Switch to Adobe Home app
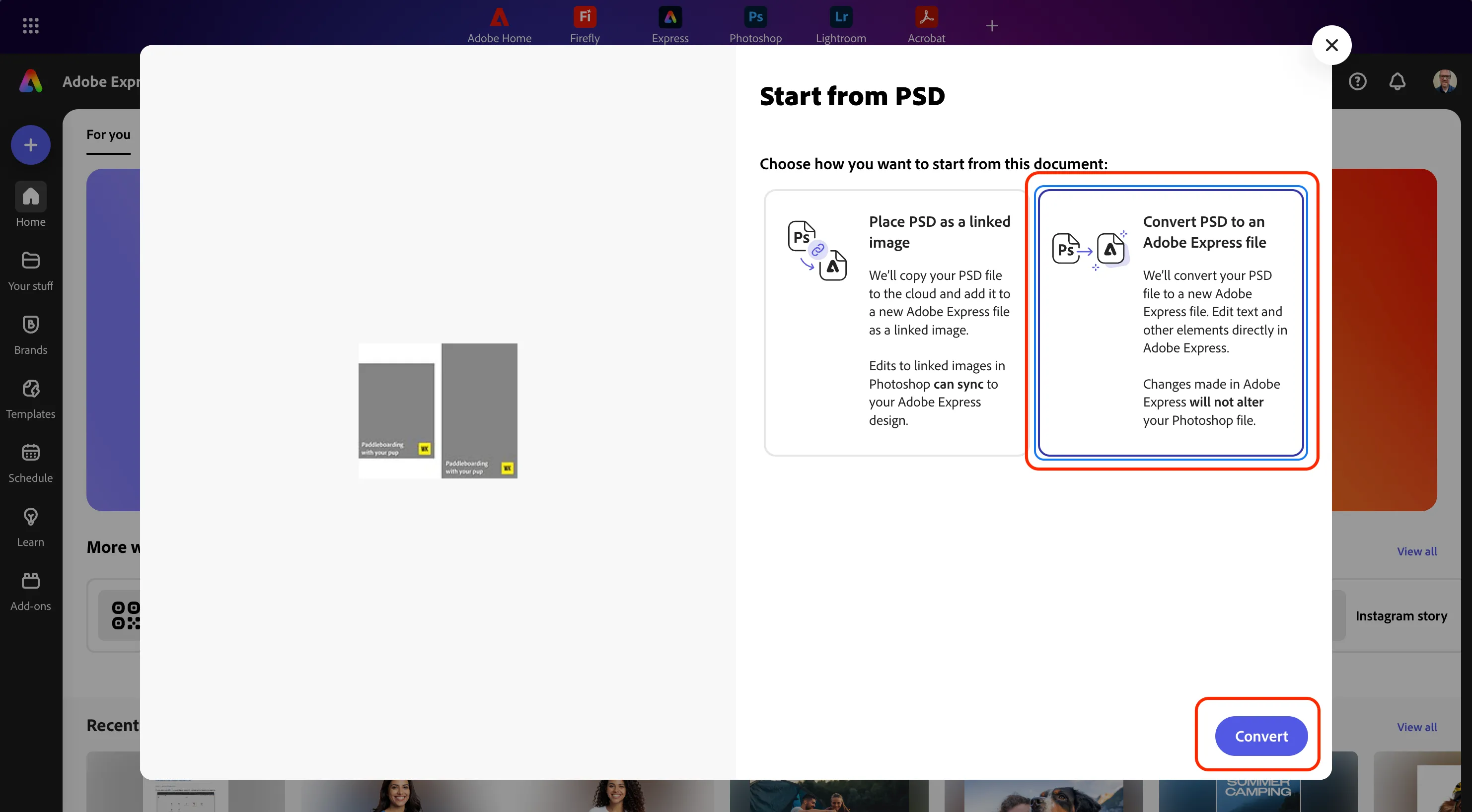 point(499,25)
